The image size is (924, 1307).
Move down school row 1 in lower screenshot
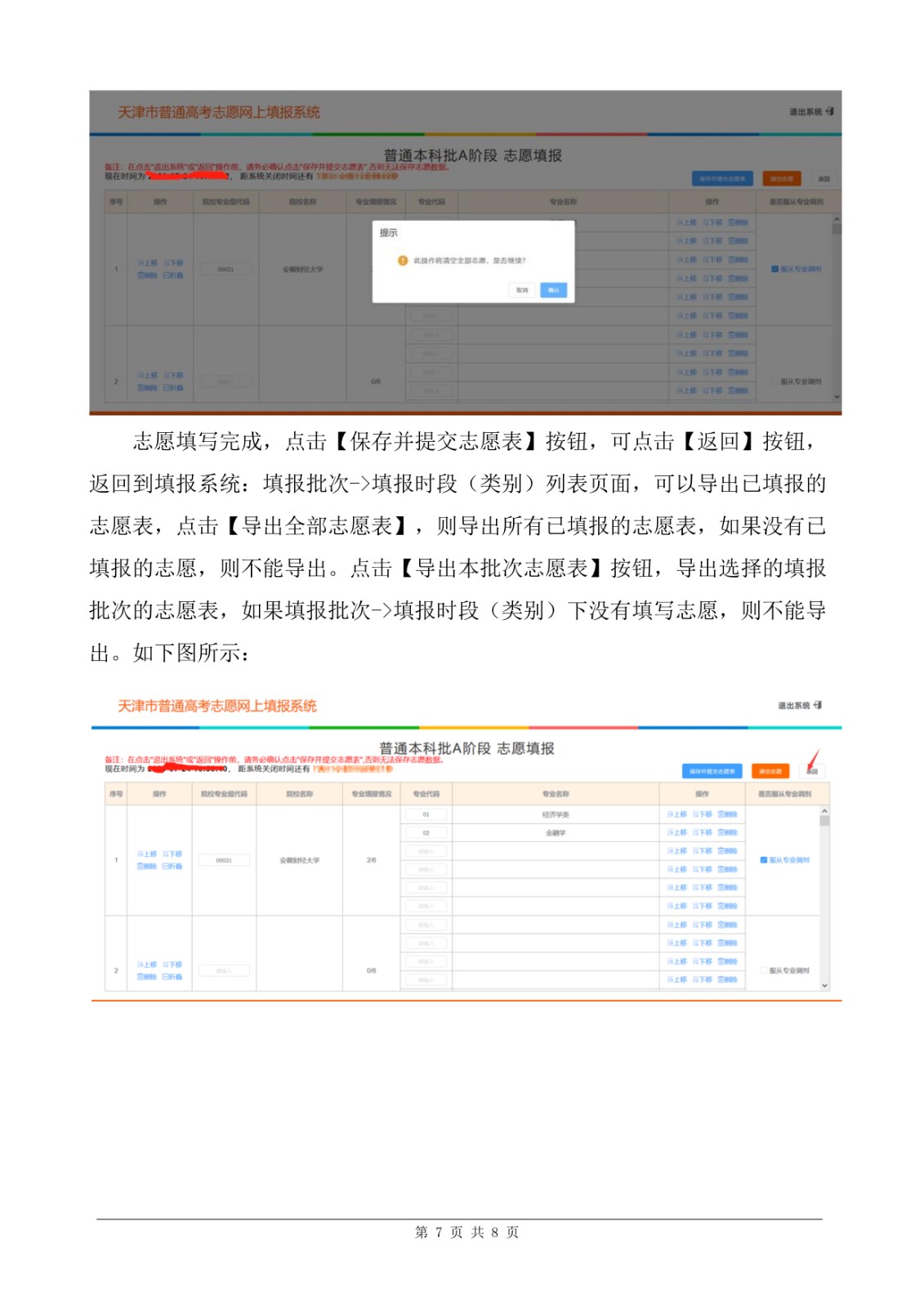(x=172, y=854)
